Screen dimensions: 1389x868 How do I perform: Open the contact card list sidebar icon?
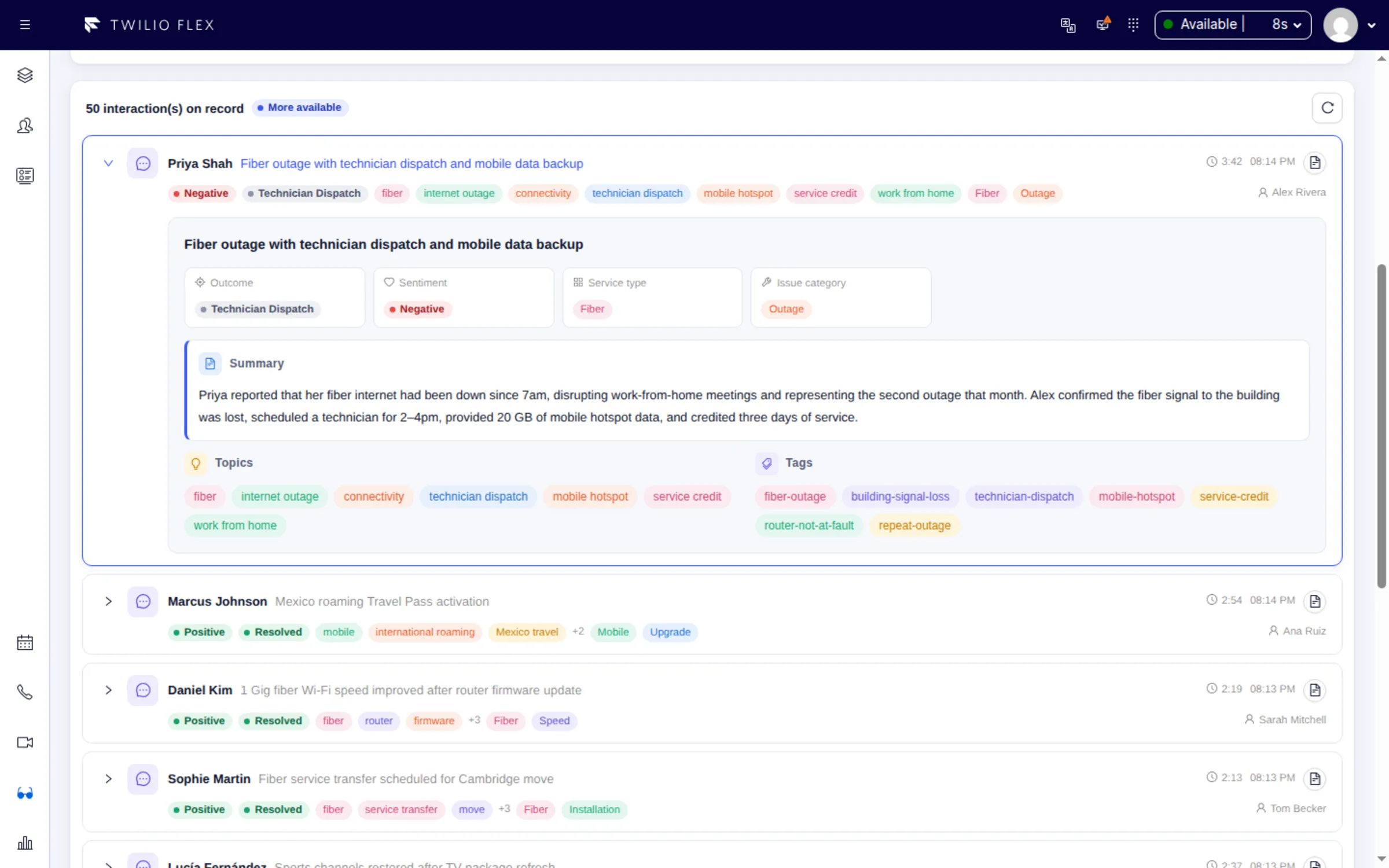coord(25,175)
